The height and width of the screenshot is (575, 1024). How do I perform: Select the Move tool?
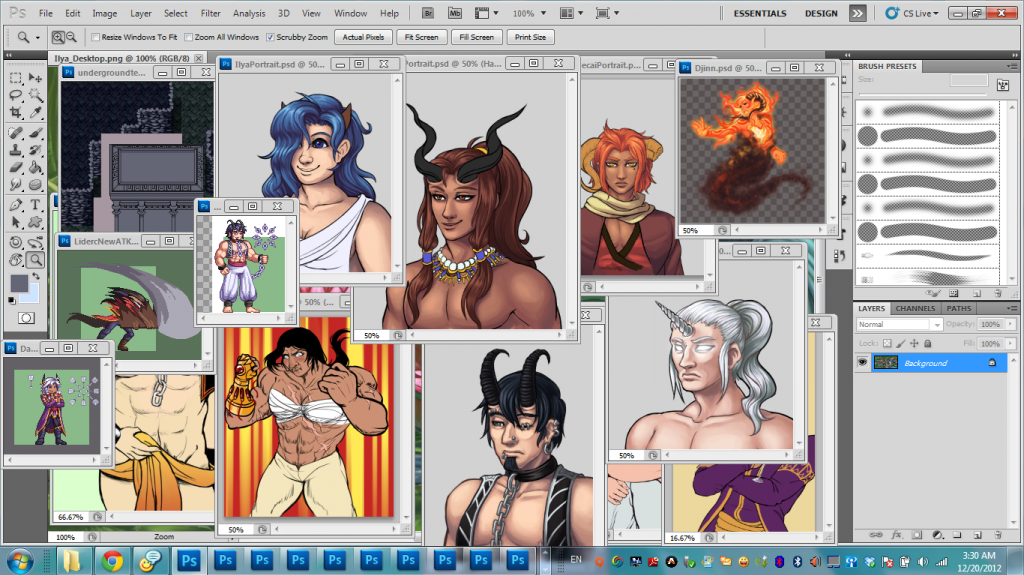pyautogui.click(x=35, y=78)
